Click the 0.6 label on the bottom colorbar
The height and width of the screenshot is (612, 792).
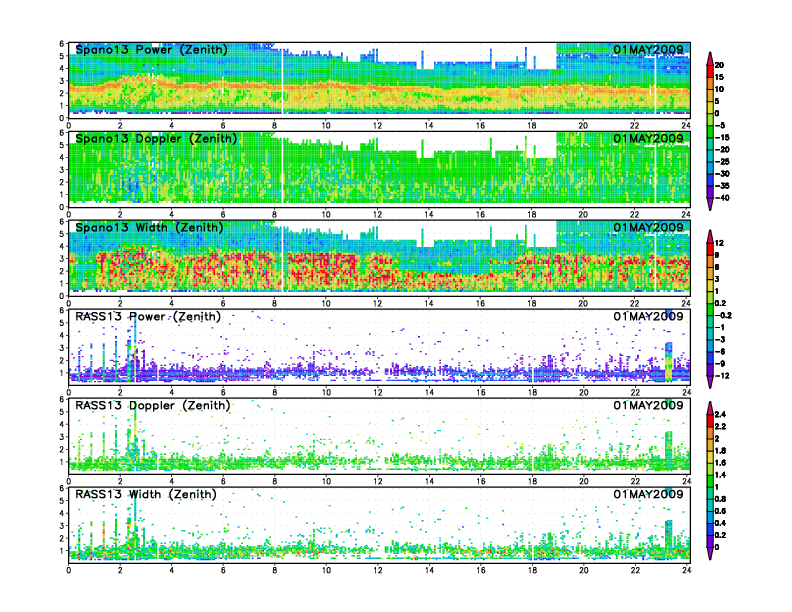720,511
